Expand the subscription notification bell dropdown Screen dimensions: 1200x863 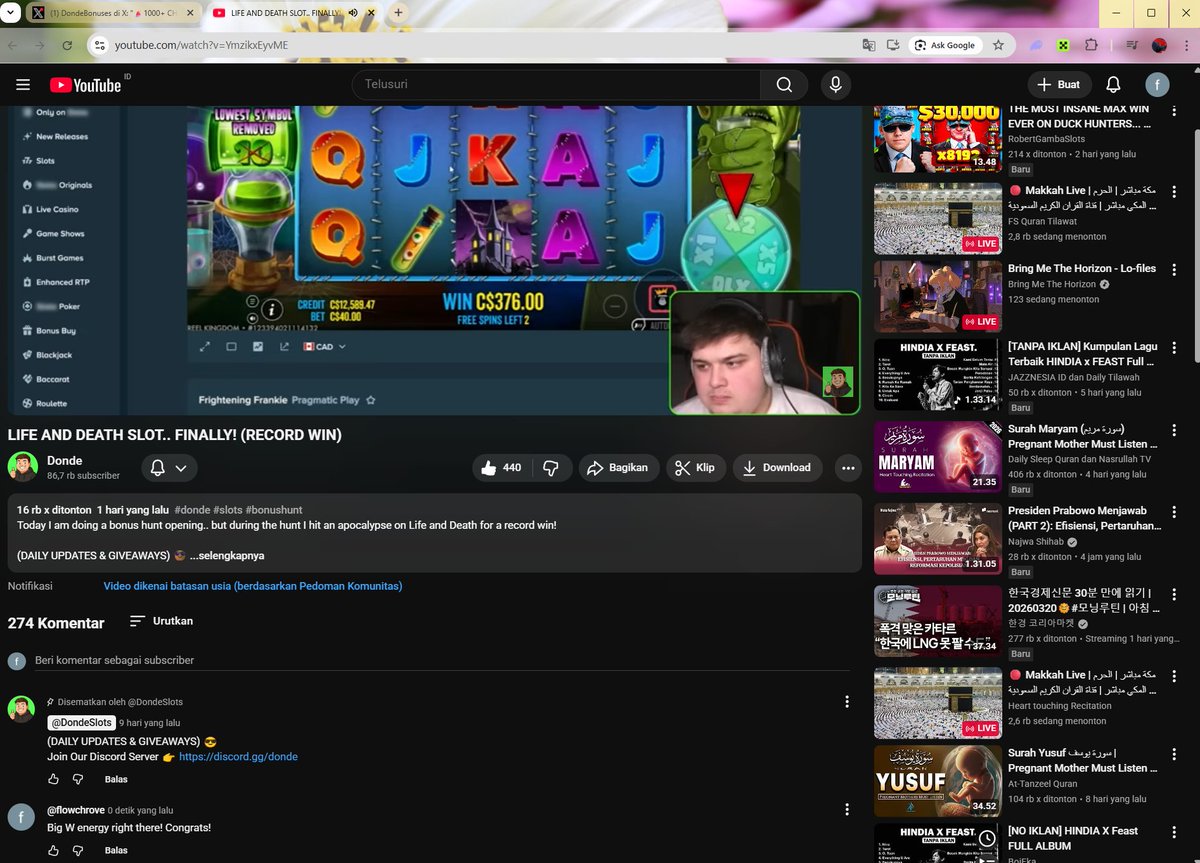169,468
